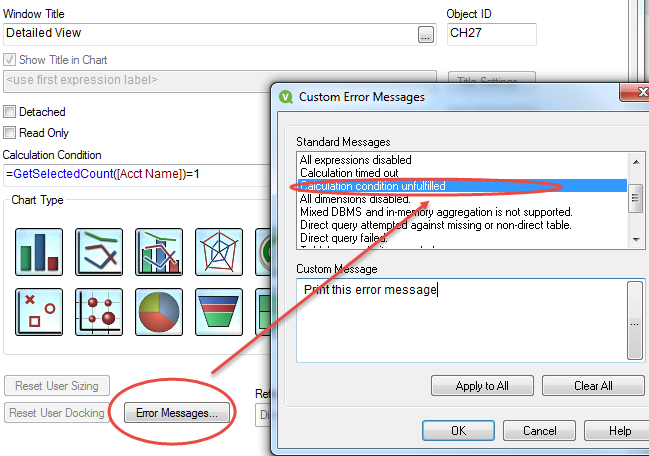Click the Error Messages... button
Viewport: 649px width, 456px height.
[177, 413]
